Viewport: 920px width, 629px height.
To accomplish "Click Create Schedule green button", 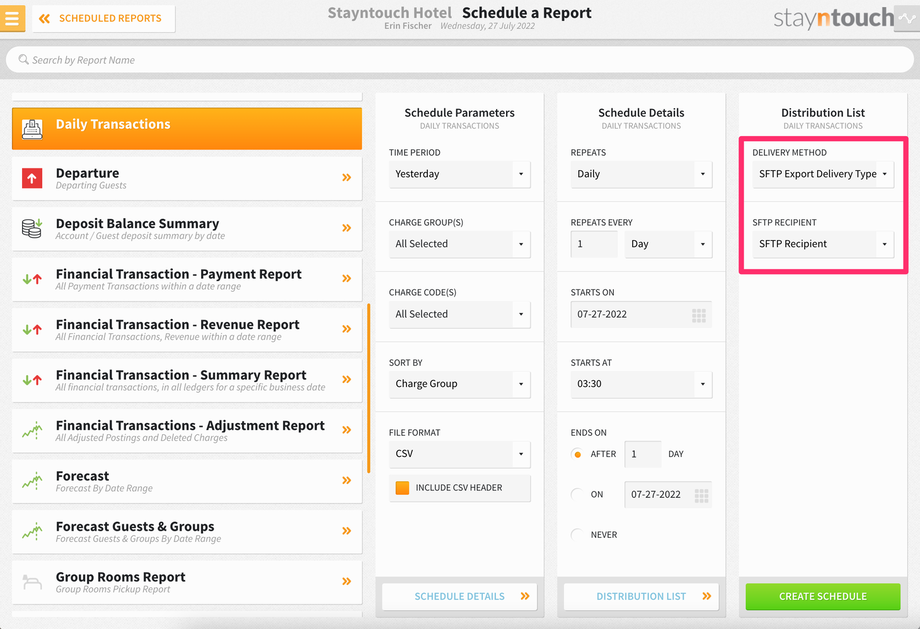I will click(823, 597).
